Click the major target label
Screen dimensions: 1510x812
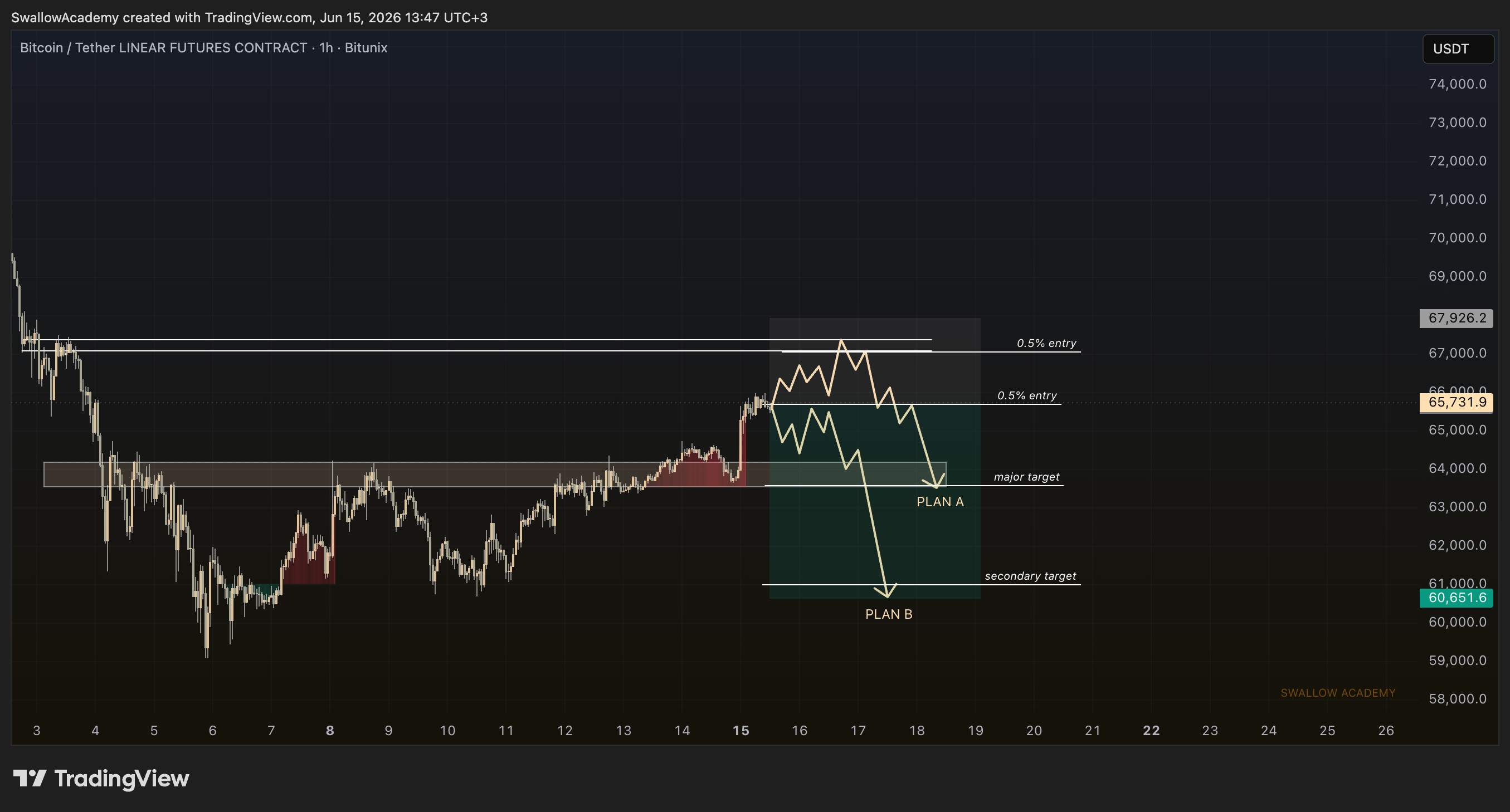point(1026,477)
